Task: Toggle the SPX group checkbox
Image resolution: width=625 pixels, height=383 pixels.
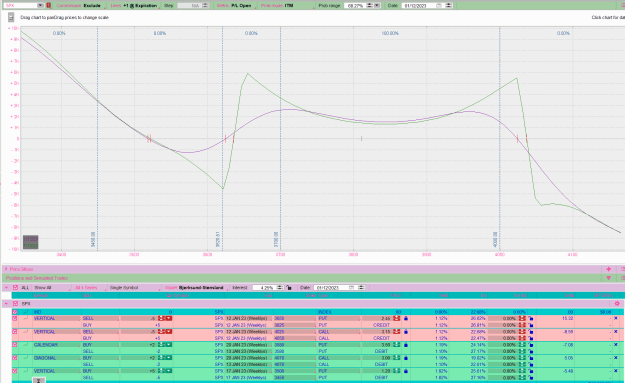Action: tap(16, 304)
